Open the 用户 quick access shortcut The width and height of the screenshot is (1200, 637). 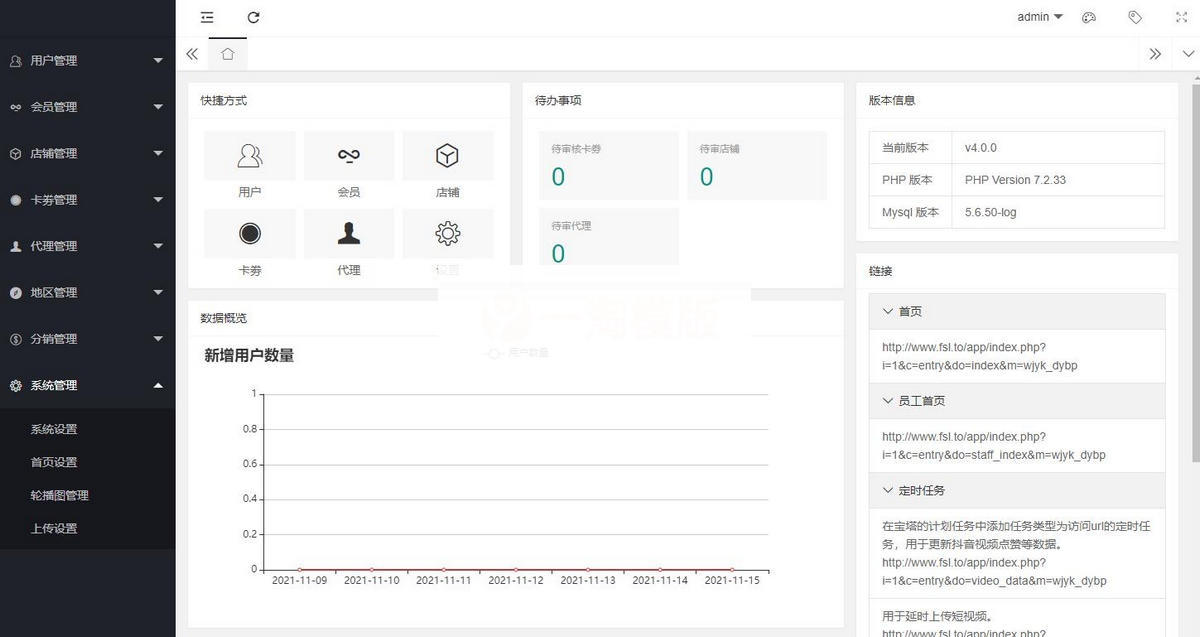(249, 155)
